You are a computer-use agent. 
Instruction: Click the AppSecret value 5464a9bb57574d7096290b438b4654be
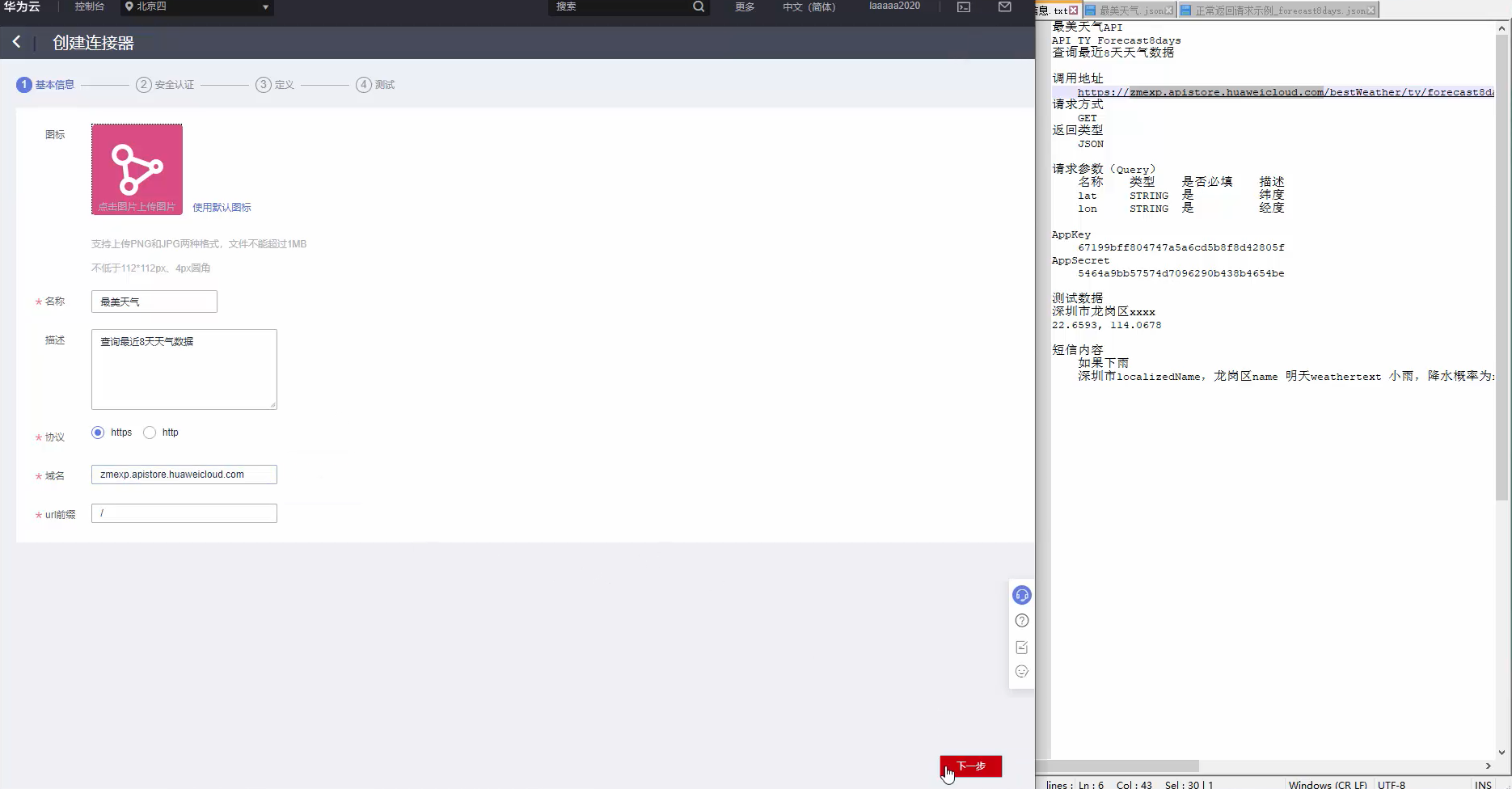point(1181,273)
